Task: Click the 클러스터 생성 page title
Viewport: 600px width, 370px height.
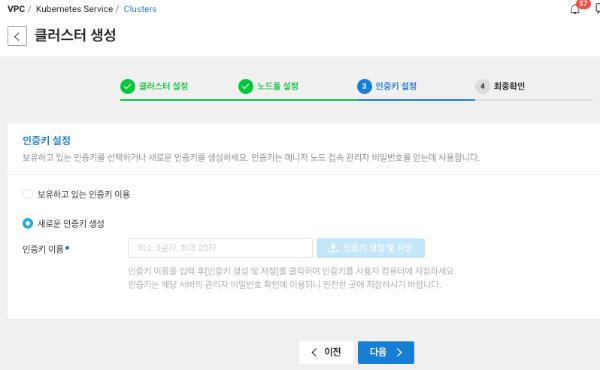Action: coord(75,36)
